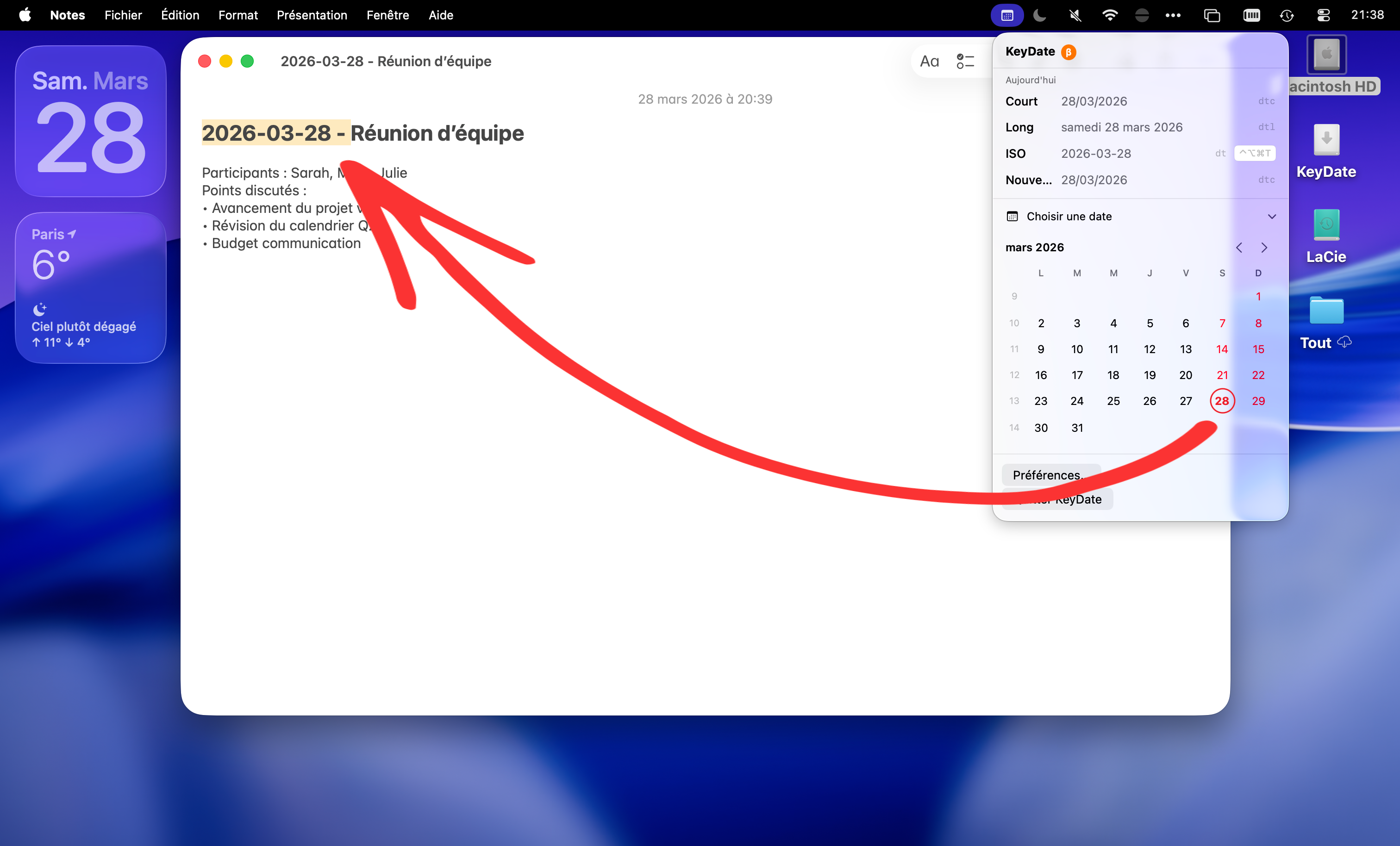The width and height of the screenshot is (1400, 846).
Task: Open Control Center from the menu bar
Action: tap(1323, 15)
